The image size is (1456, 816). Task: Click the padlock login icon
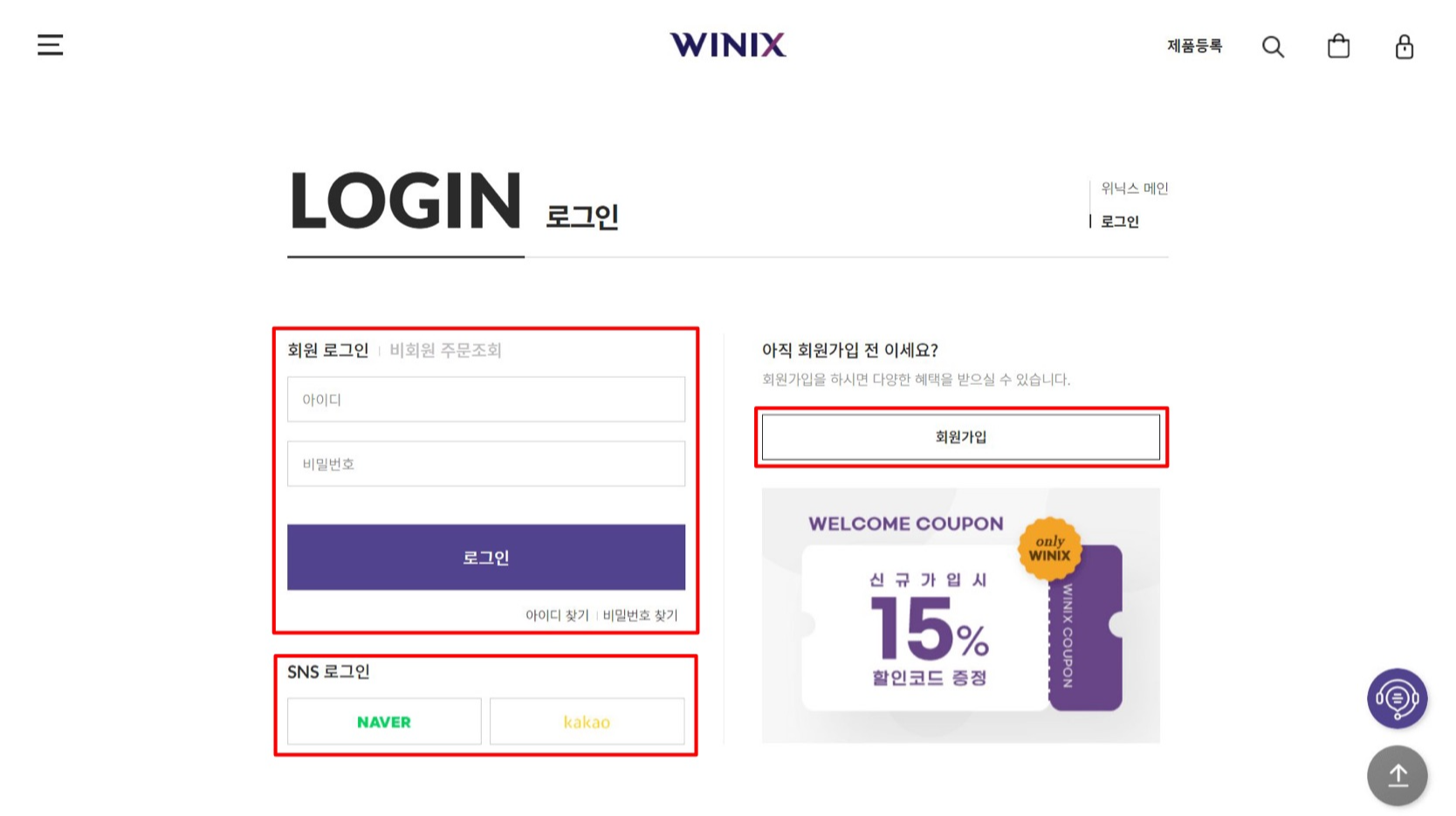(x=1404, y=46)
